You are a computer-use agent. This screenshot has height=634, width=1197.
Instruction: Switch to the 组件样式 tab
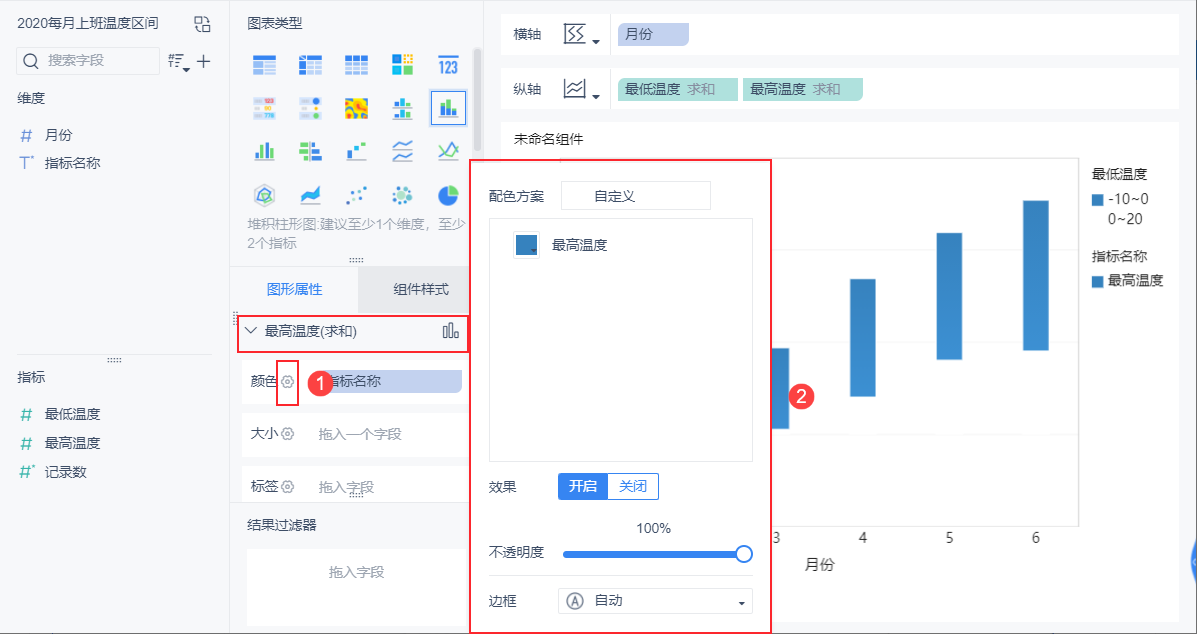coord(421,289)
